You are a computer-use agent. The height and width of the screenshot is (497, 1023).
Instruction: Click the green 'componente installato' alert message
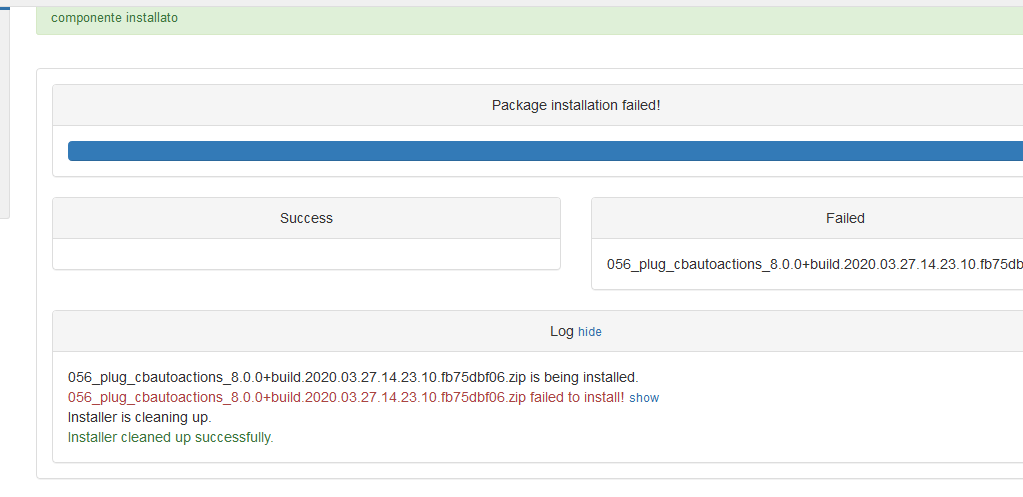pos(114,18)
